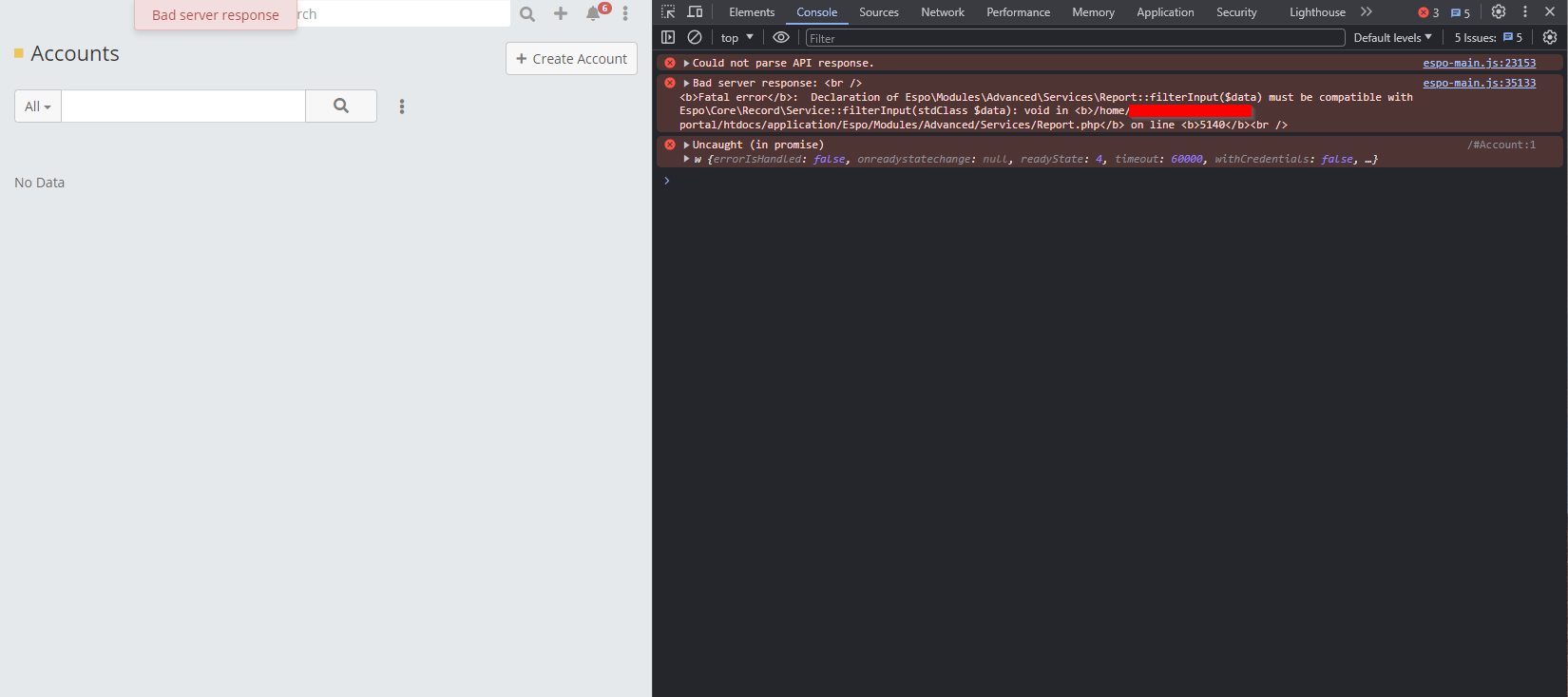
Task: Expand the Uncaught (in promise) error
Action: pos(686,145)
